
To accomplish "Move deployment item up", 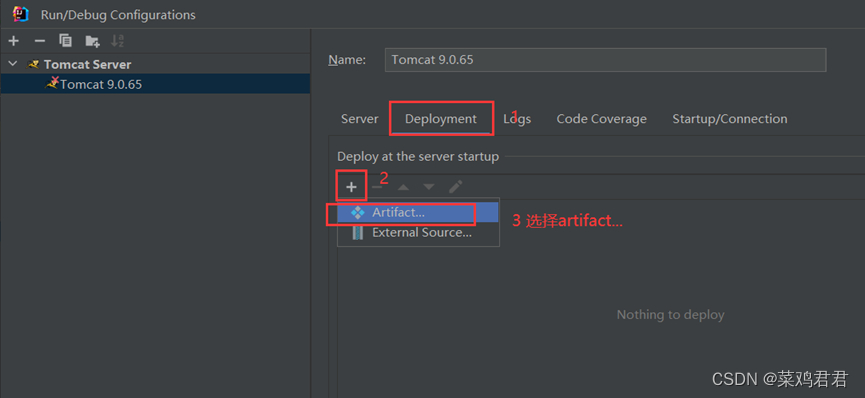I will click(403, 187).
